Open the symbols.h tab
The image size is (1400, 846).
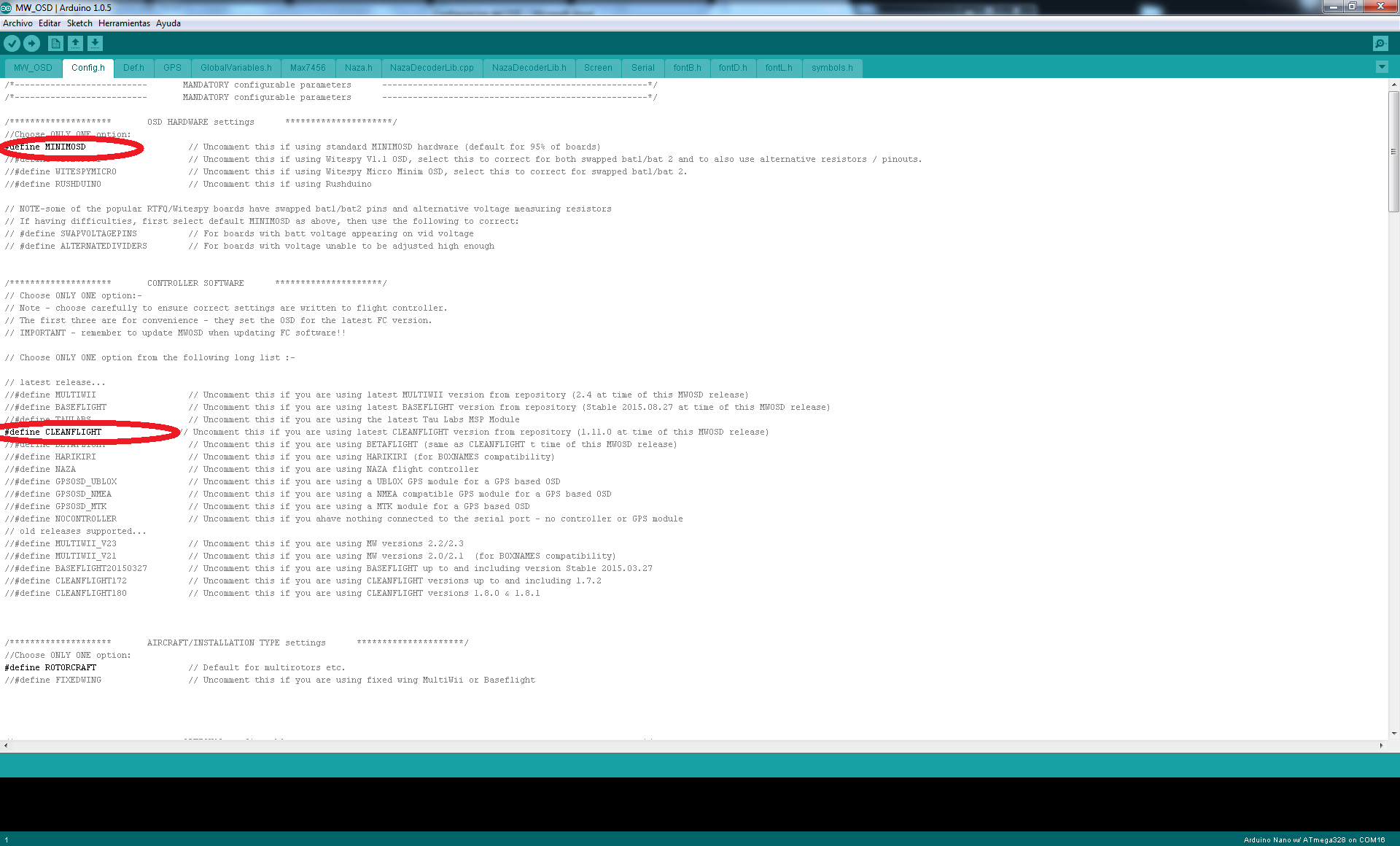(831, 68)
